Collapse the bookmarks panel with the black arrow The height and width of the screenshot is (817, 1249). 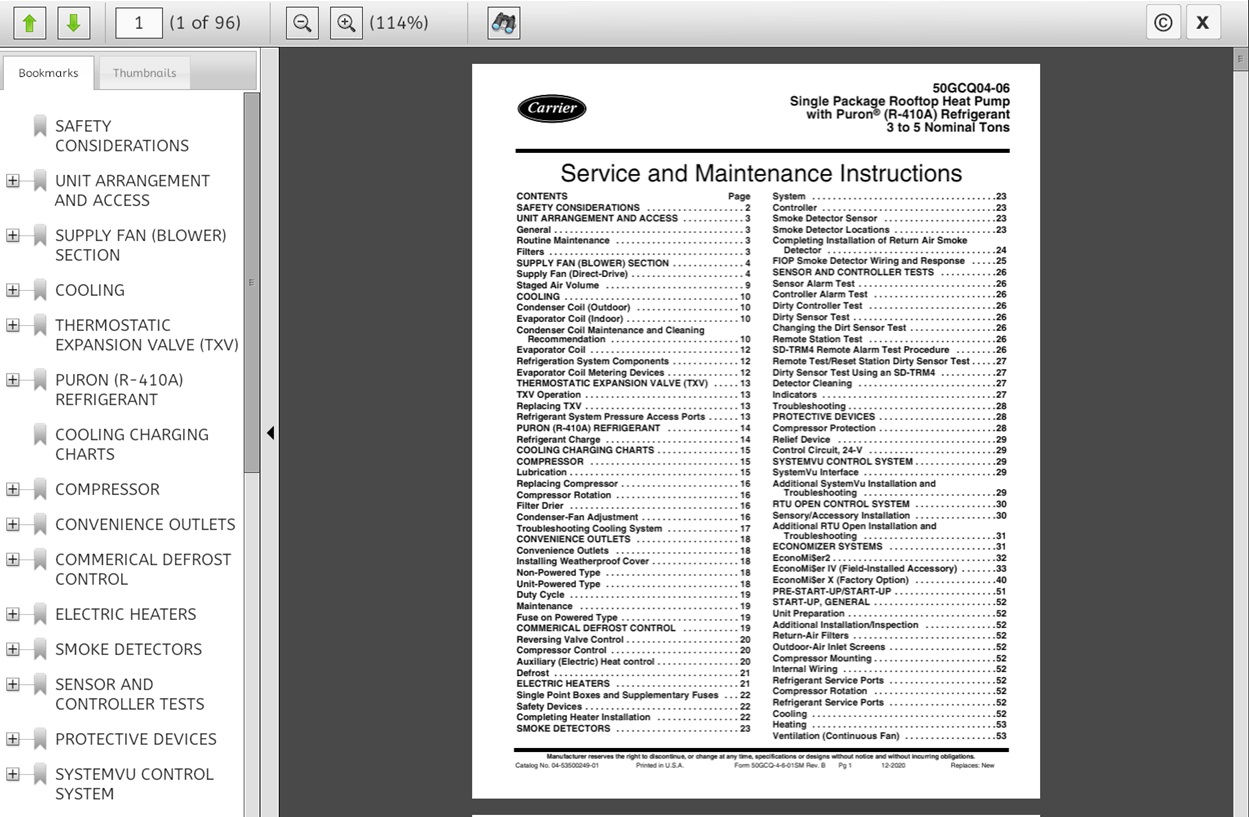(270, 433)
